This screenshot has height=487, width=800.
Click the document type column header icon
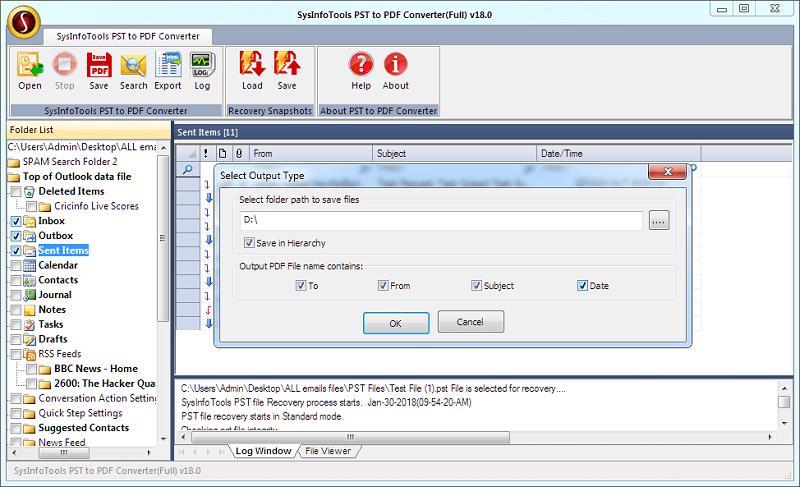[x=222, y=153]
